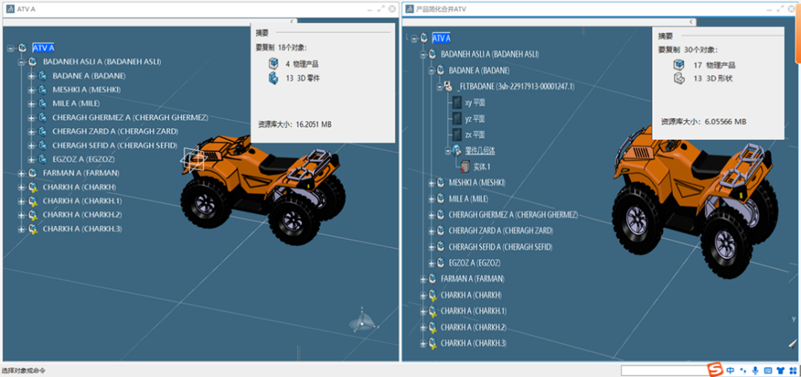Expand FARMAN A node in left tree
Image resolution: width=801 pixels, height=377 pixels.
click(x=21, y=173)
